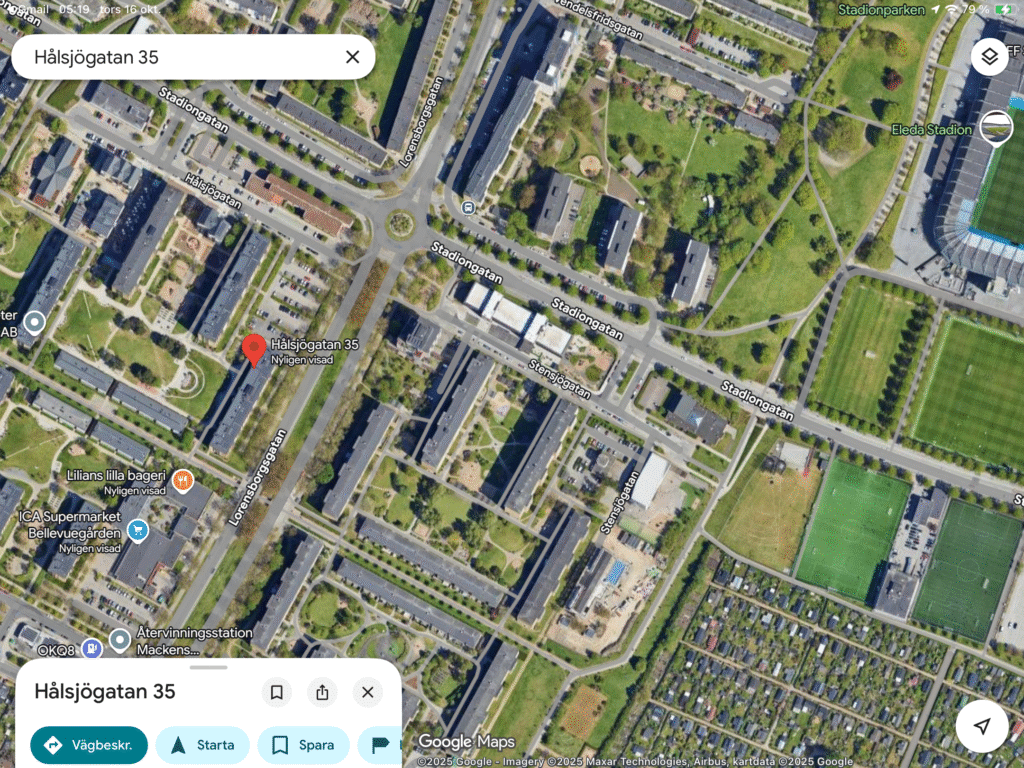Open Lilians lilla bageri restaurant marker
Screen dimensions: 1024x768
pyautogui.click(x=183, y=482)
